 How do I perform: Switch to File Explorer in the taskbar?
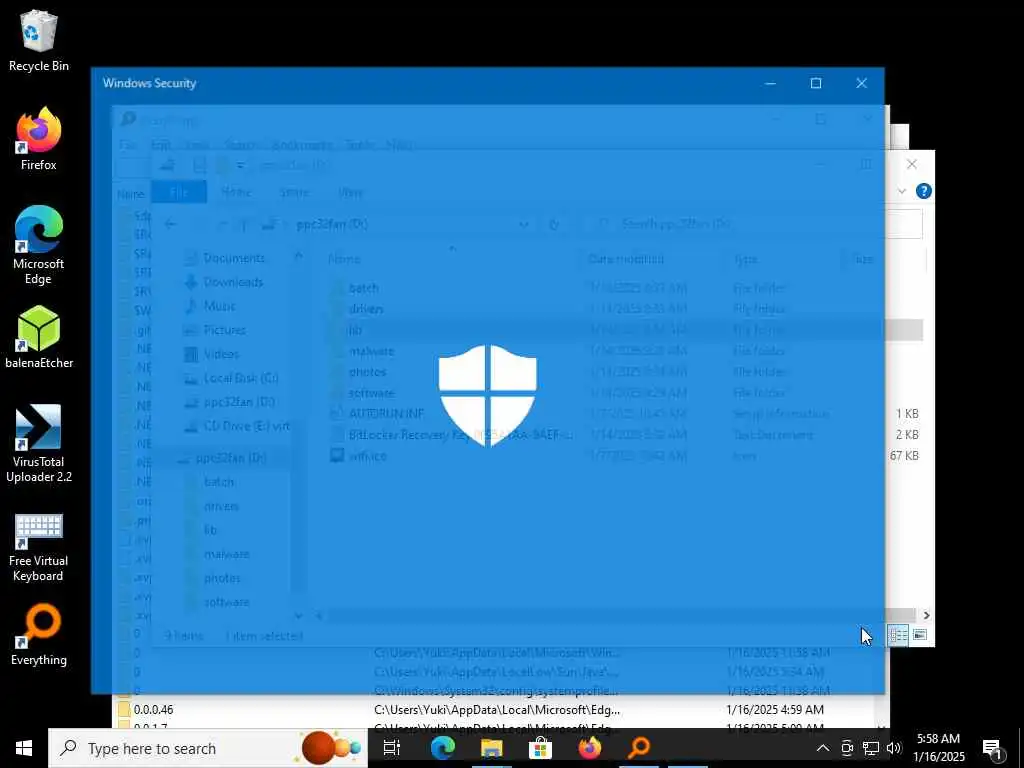coord(491,748)
